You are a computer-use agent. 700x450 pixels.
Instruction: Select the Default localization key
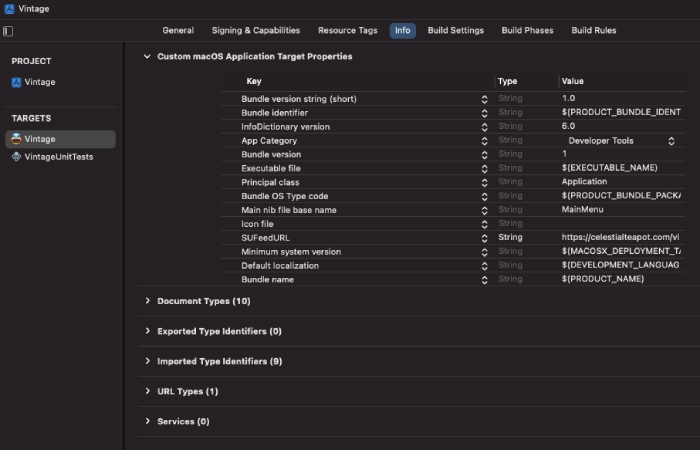(280, 266)
